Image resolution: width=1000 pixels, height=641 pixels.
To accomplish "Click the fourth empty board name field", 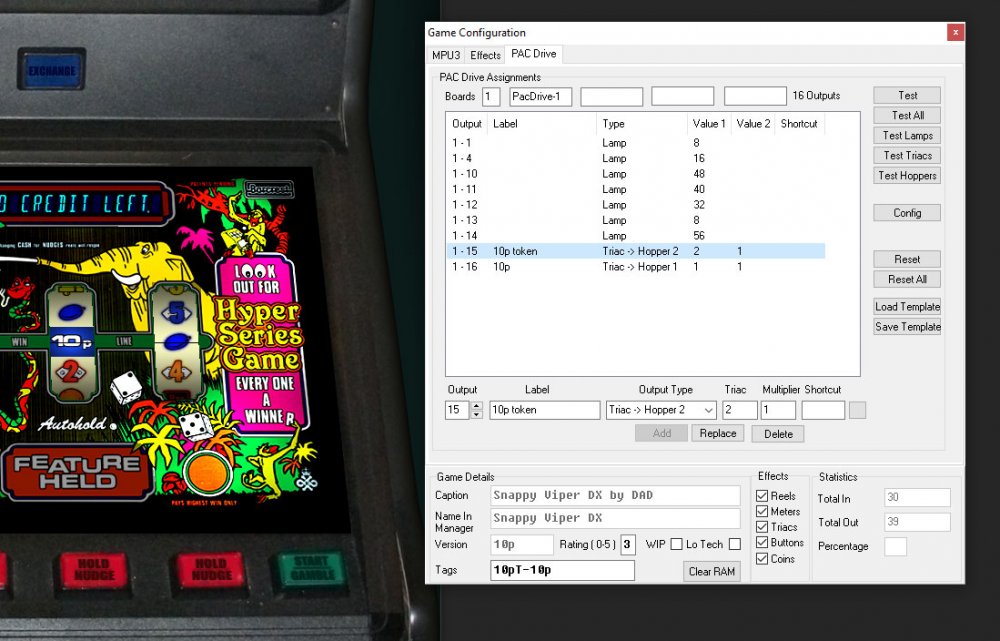I will coord(755,97).
